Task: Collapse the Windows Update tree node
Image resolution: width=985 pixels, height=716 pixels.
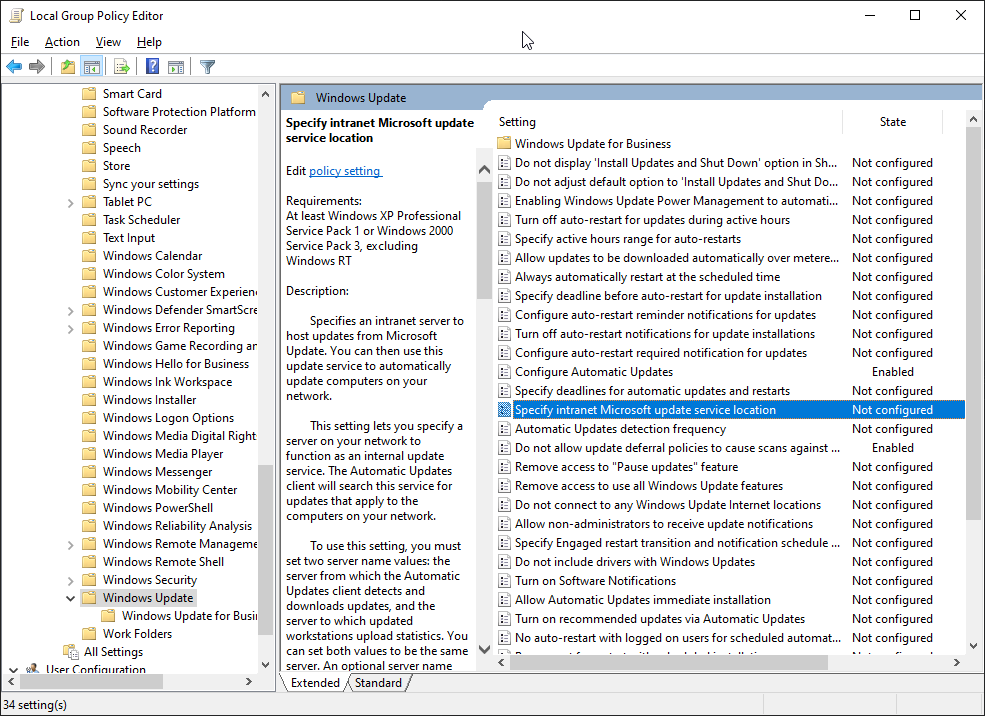Action: click(x=70, y=599)
